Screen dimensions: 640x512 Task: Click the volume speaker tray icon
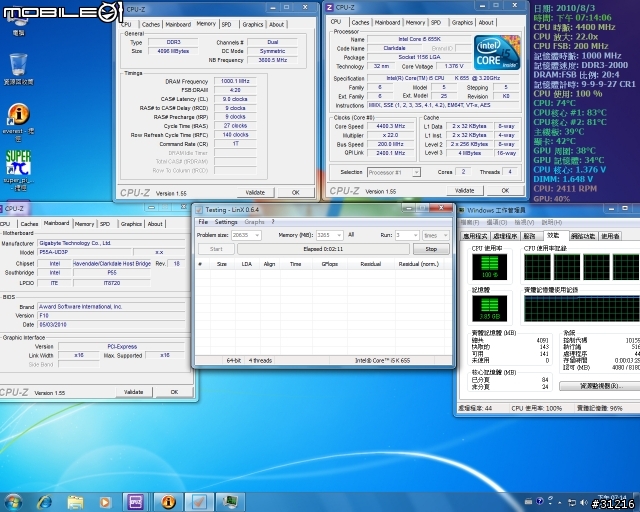coord(584,502)
